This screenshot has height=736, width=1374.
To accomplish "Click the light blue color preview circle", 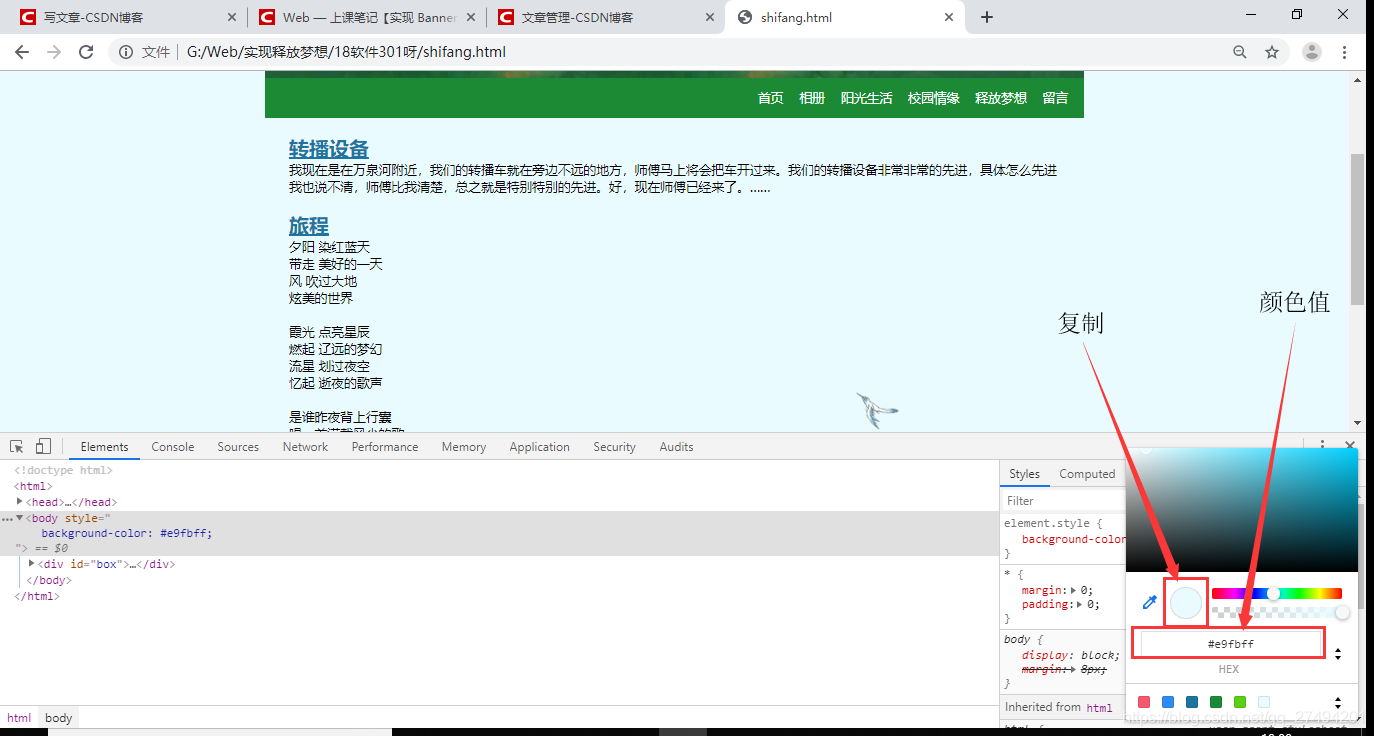I will click(x=1185, y=603).
